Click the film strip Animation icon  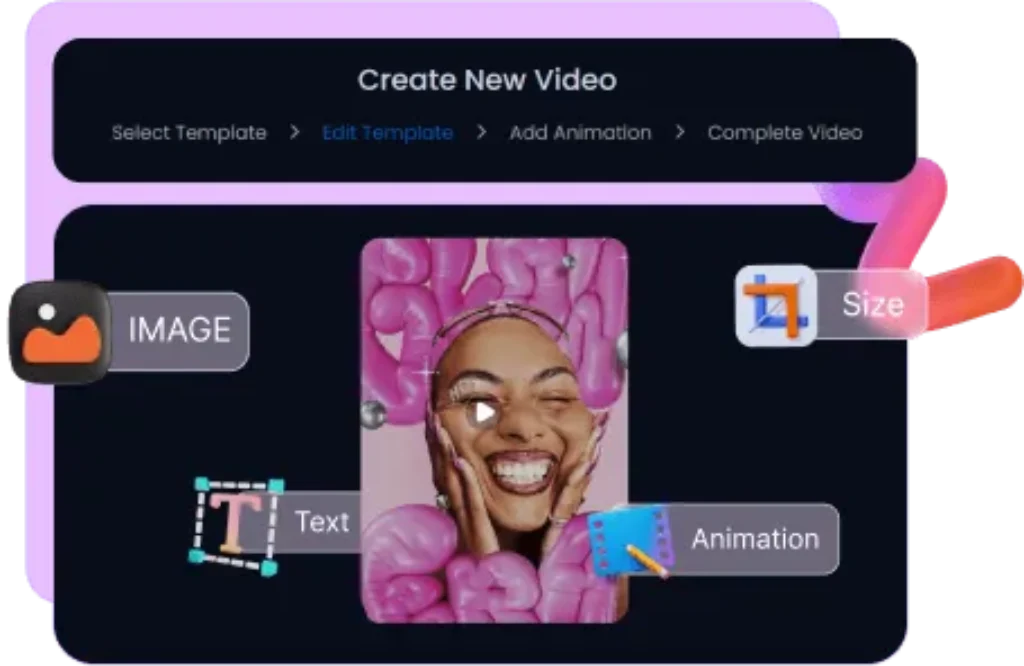point(630,542)
